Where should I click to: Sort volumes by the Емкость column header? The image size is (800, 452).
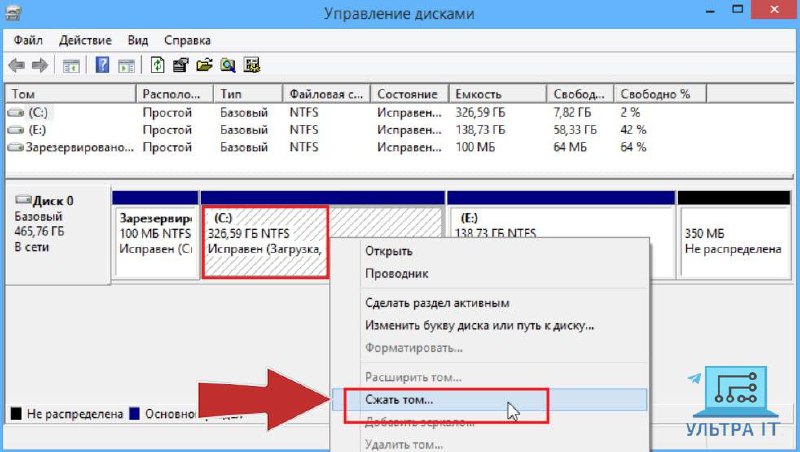[496, 93]
